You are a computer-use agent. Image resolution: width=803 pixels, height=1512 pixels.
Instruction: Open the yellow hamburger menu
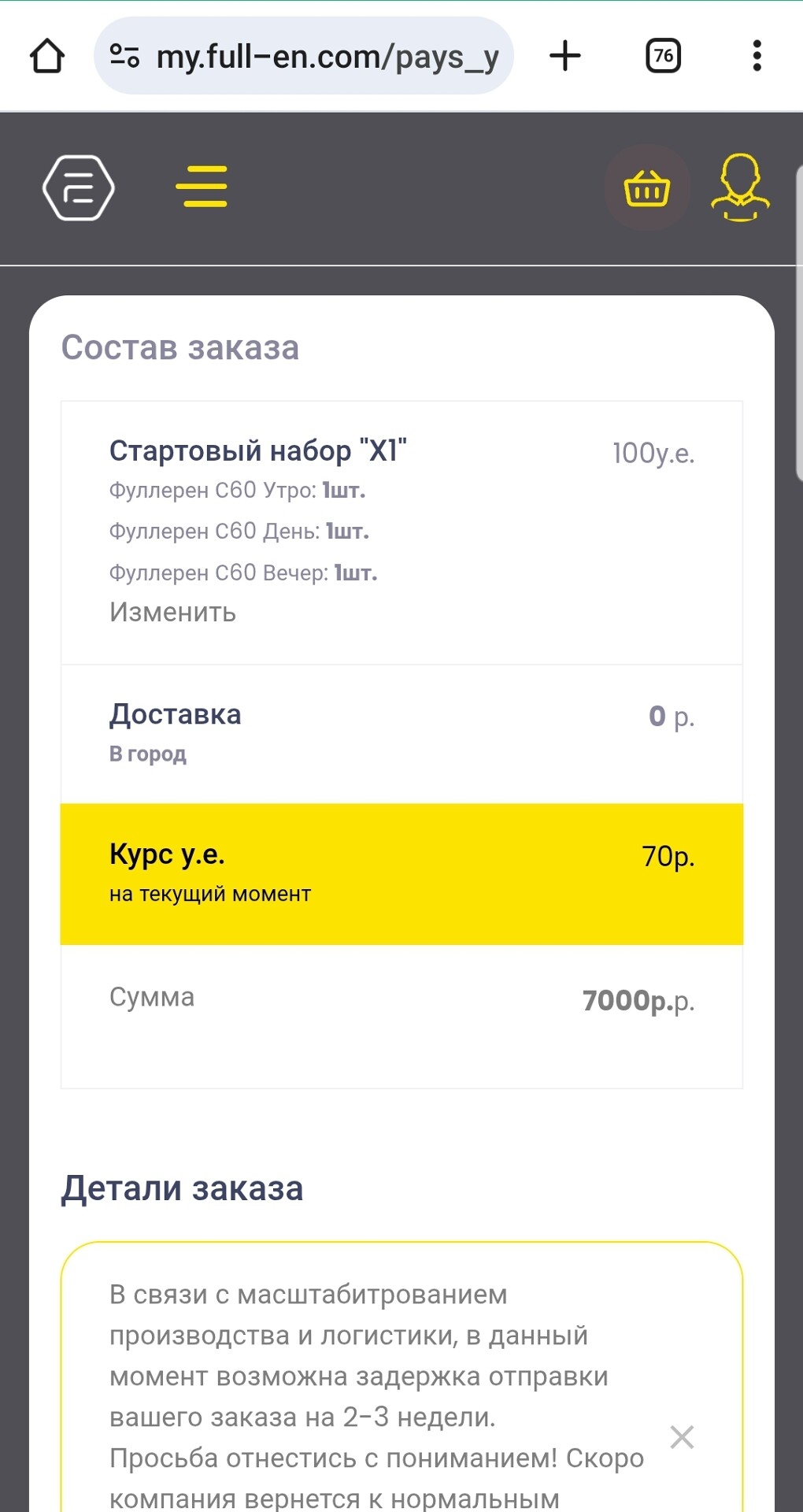202,187
